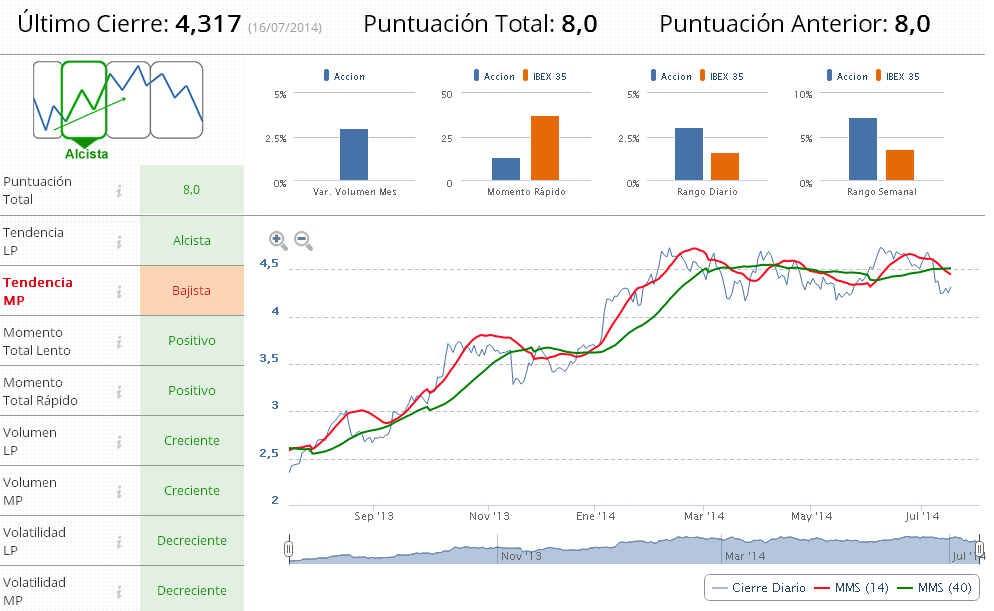Image resolution: width=994 pixels, height=611 pixels.
Task: Click the Ene '14 axis label
Action: (595, 516)
